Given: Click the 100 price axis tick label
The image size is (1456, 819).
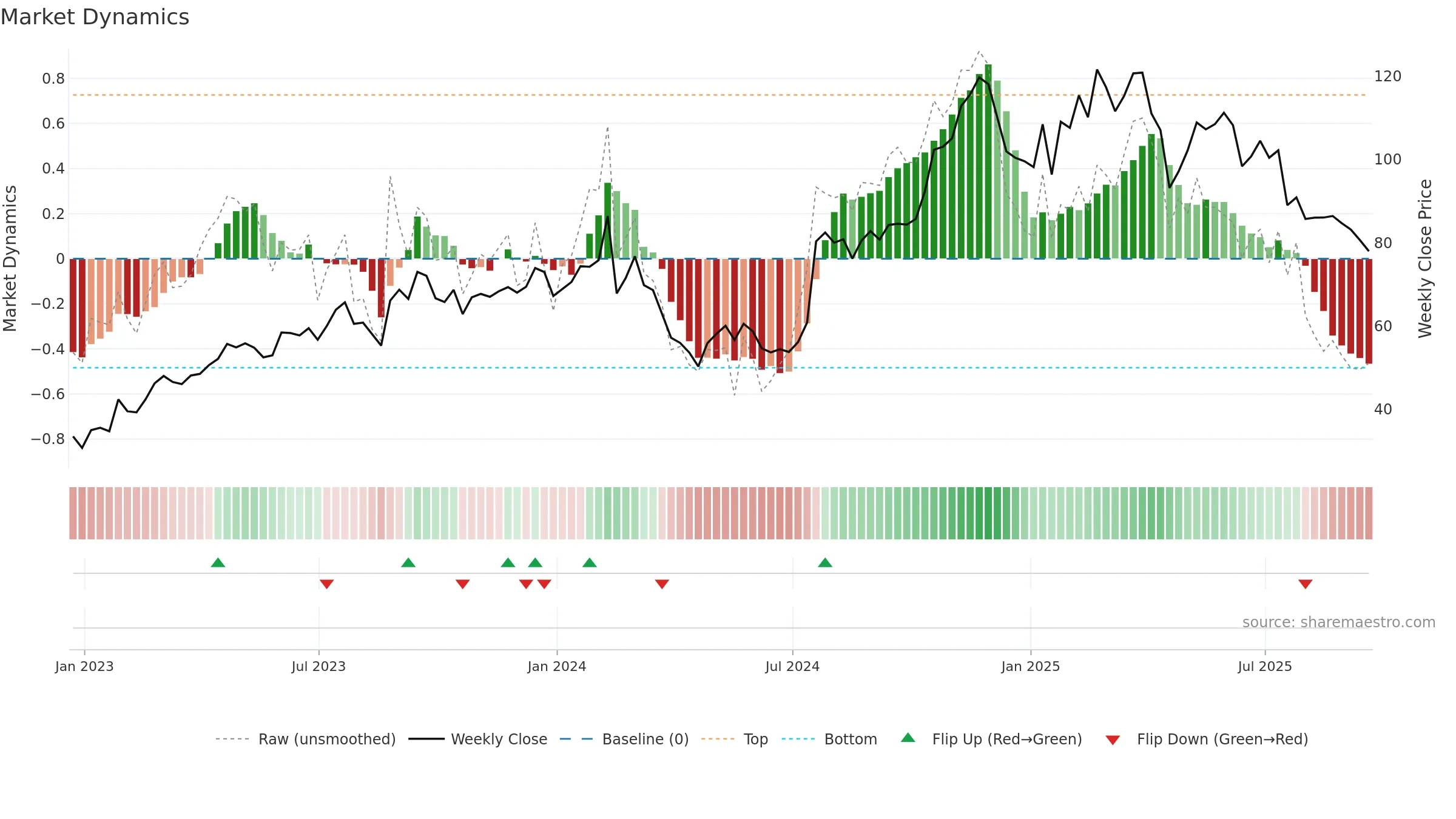Looking at the screenshot, I should click(1388, 160).
